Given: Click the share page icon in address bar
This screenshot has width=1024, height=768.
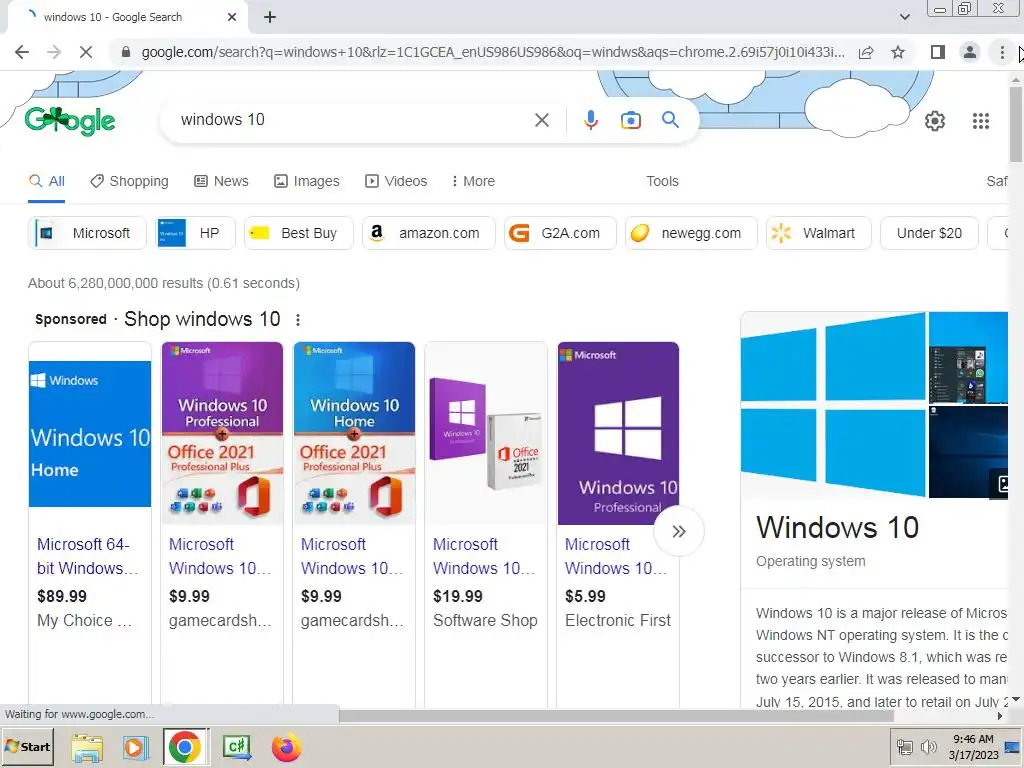Looking at the screenshot, I should (x=866, y=52).
